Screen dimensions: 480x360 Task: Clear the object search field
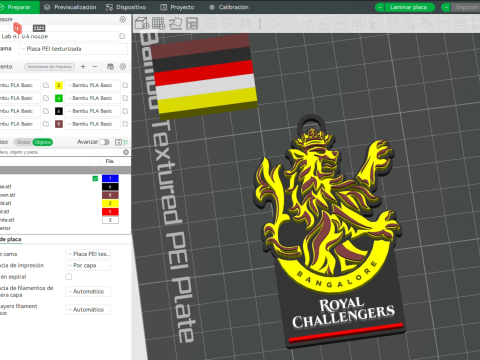(126, 152)
